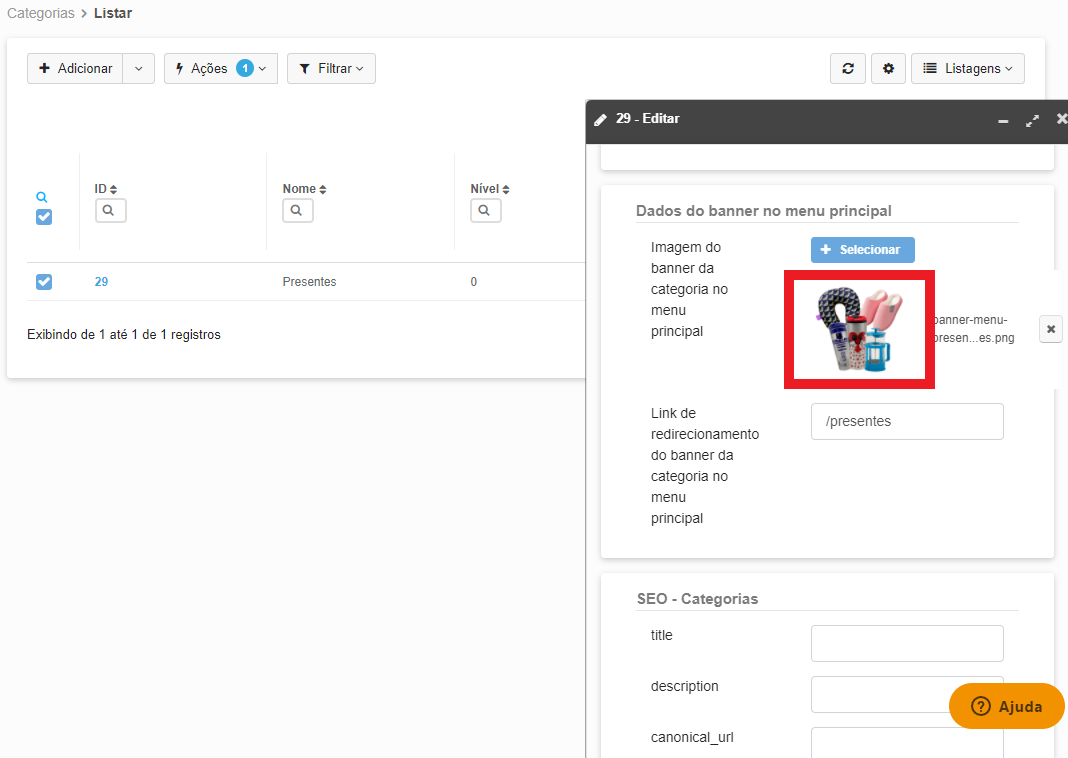Remove the banner image with X icon

pyautogui.click(x=1050, y=329)
